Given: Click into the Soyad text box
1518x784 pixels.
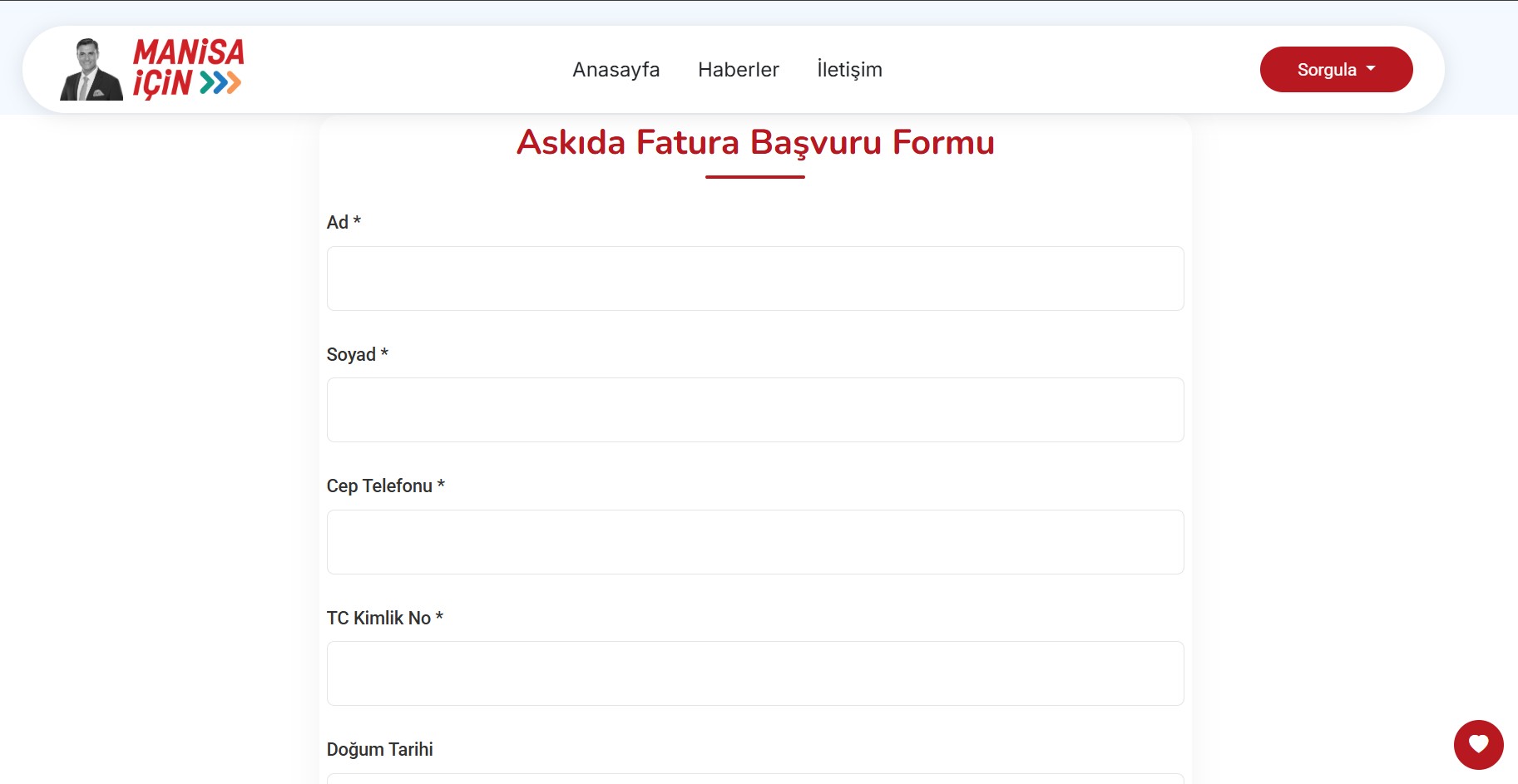Looking at the screenshot, I should click(754, 410).
